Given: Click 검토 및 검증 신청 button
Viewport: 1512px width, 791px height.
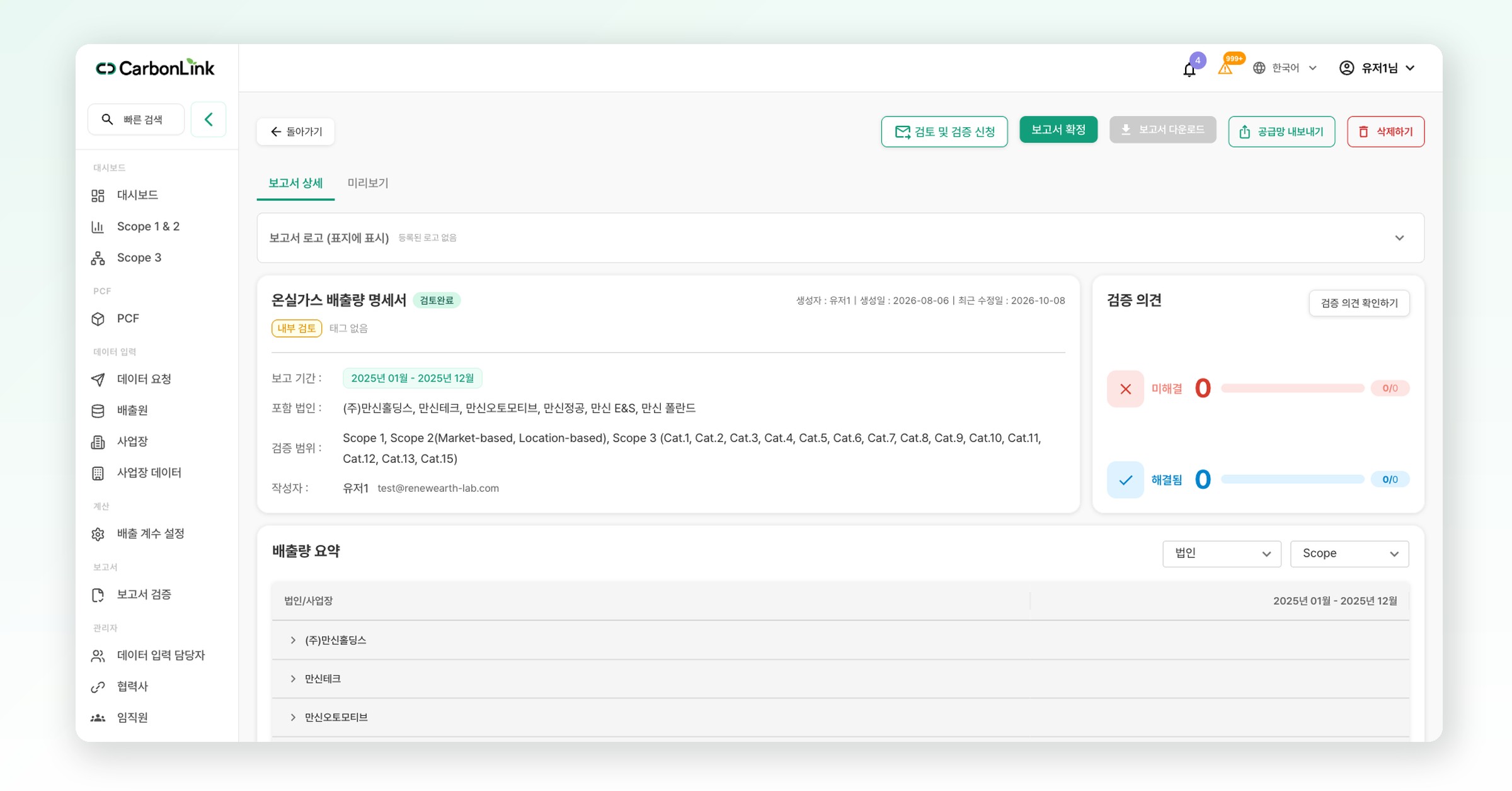Looking at the screenshot, I should click(x=944, y=132).
